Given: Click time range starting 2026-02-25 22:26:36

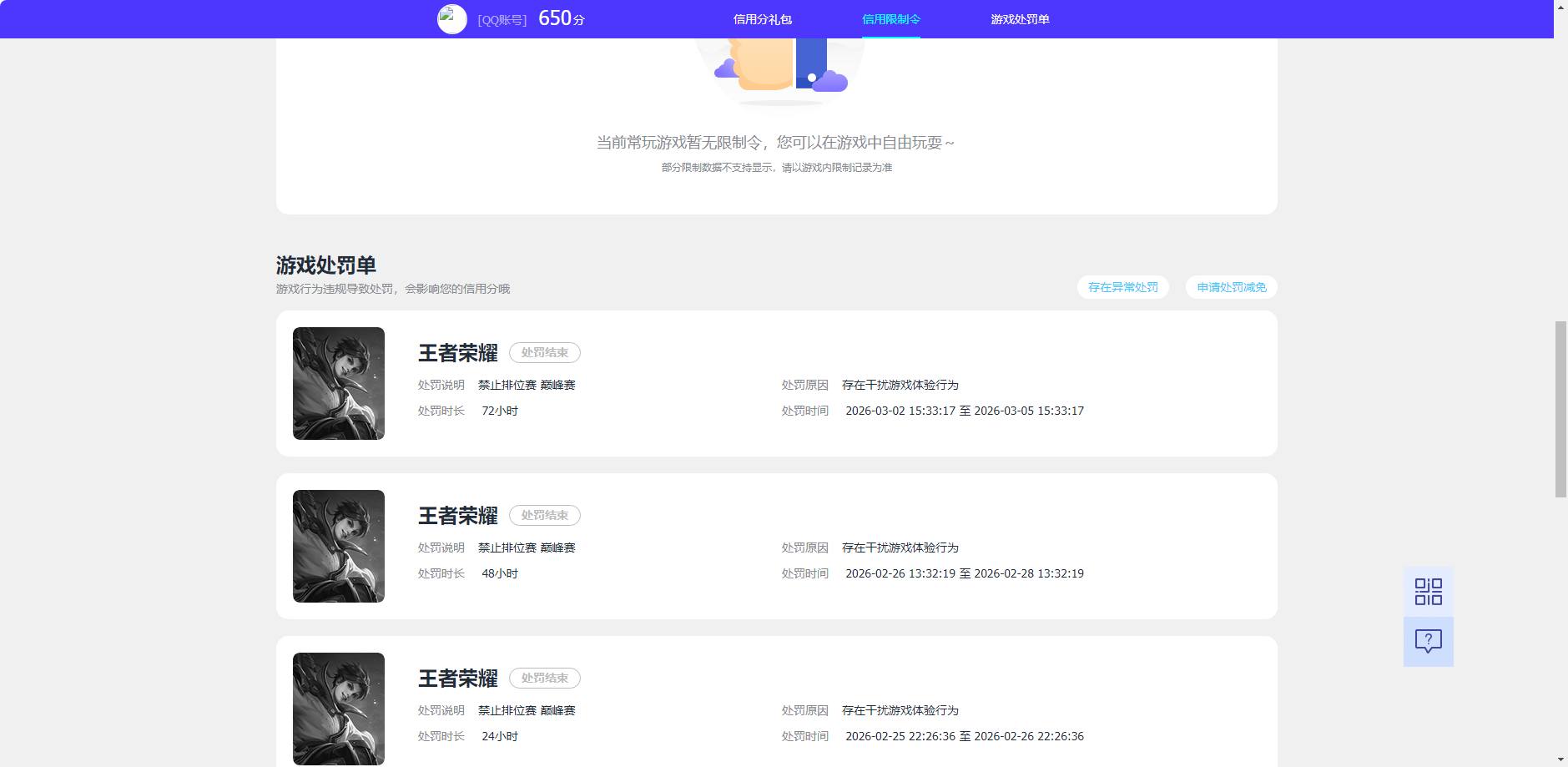Looking at the screenshot, I should (965, 736).
